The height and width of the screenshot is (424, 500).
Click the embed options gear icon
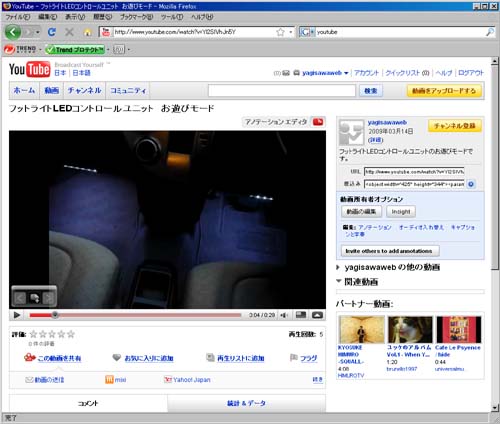471,184
